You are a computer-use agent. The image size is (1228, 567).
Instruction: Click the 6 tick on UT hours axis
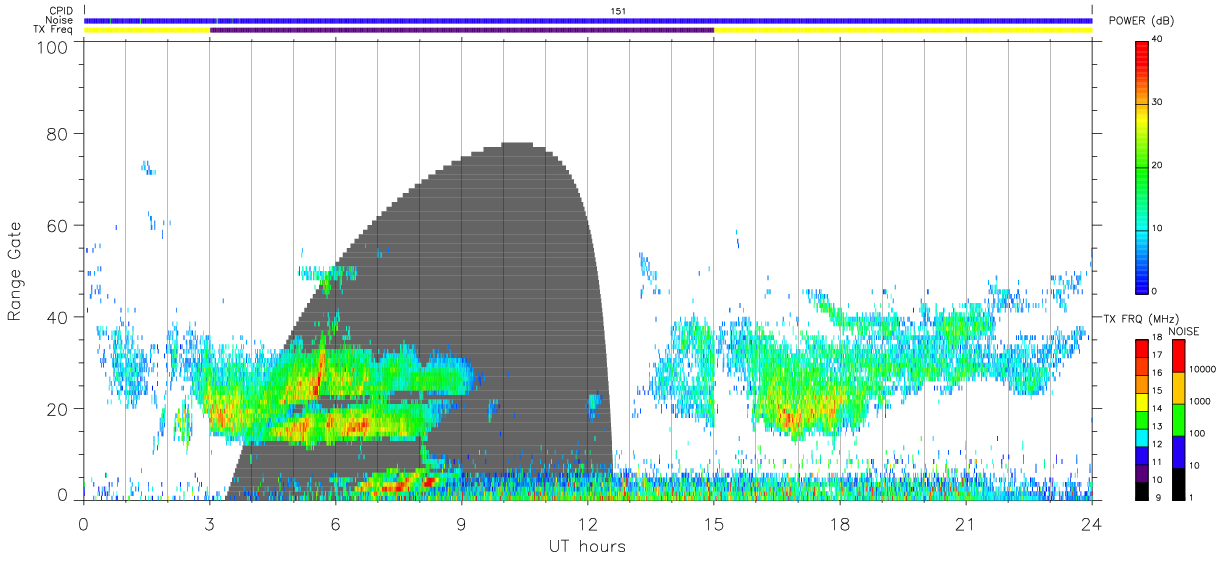(x=336, y=523)
